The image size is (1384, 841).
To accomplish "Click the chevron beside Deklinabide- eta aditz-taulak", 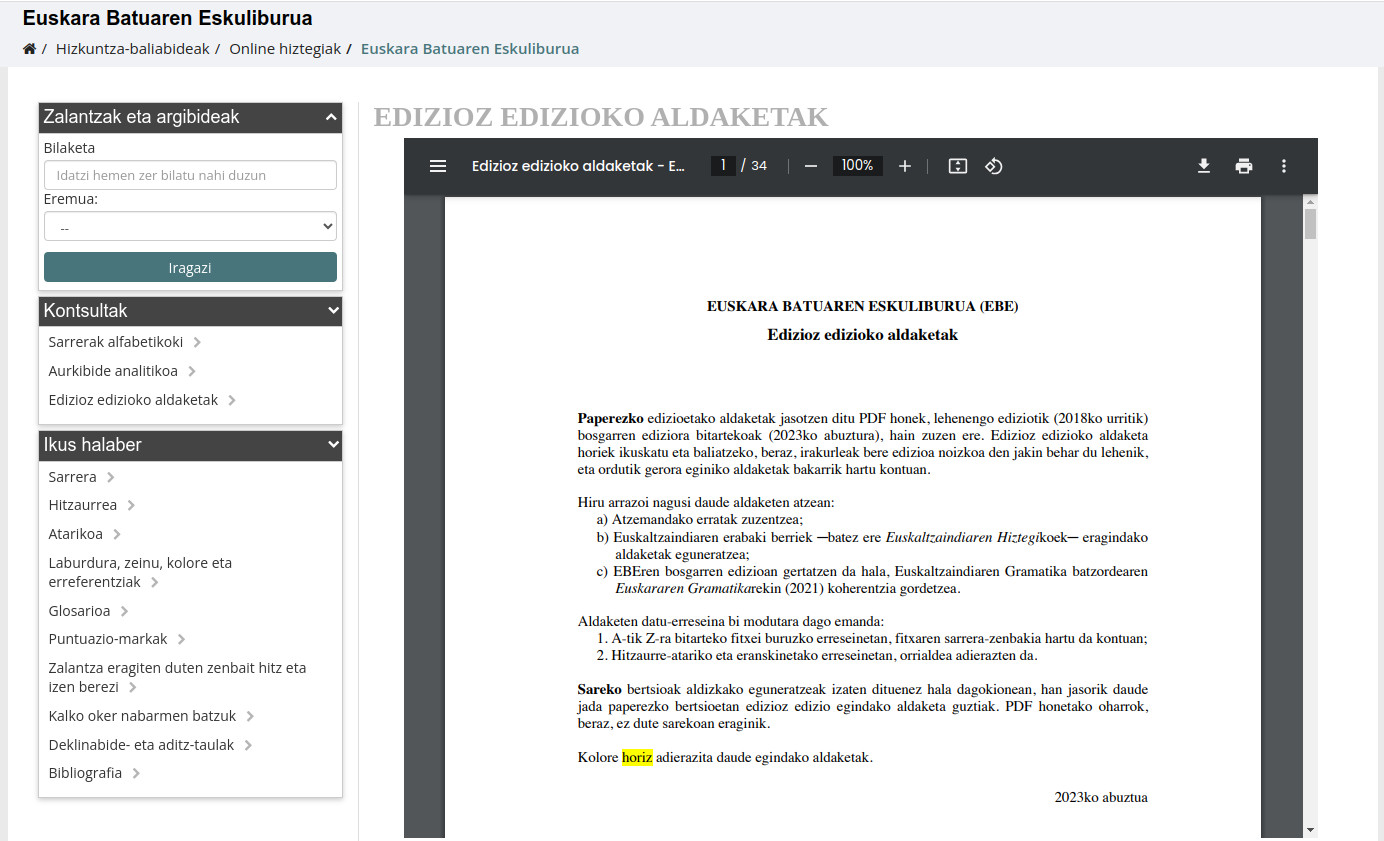I will (x=248, y=746).
